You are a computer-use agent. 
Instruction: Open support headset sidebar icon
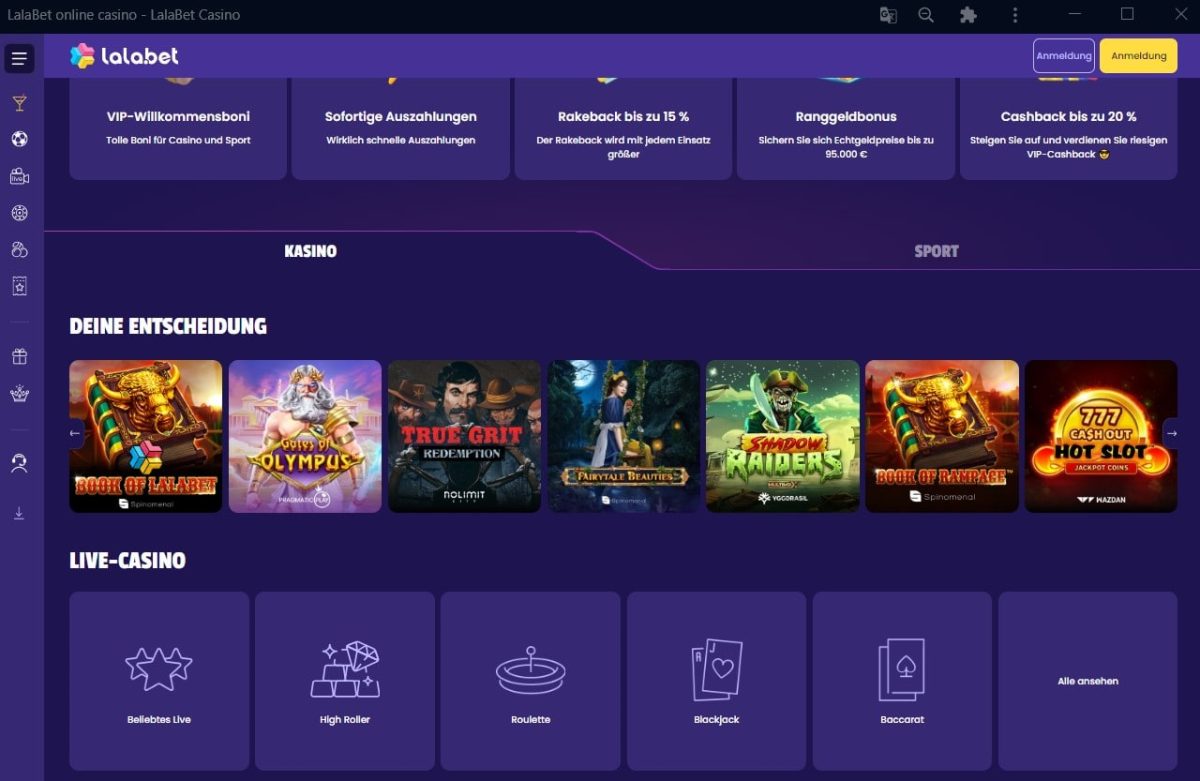coord(19,463)
